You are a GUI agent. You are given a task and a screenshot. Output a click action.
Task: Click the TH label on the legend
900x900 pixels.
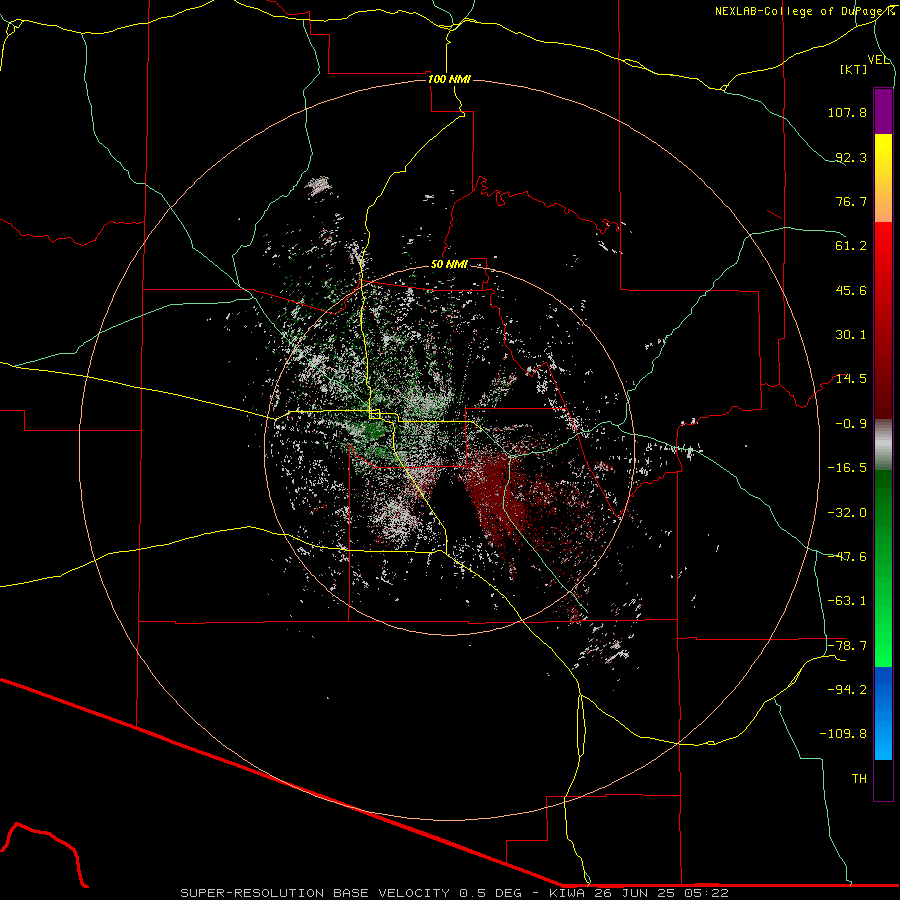pyautogui.click(x=859, y=779)
